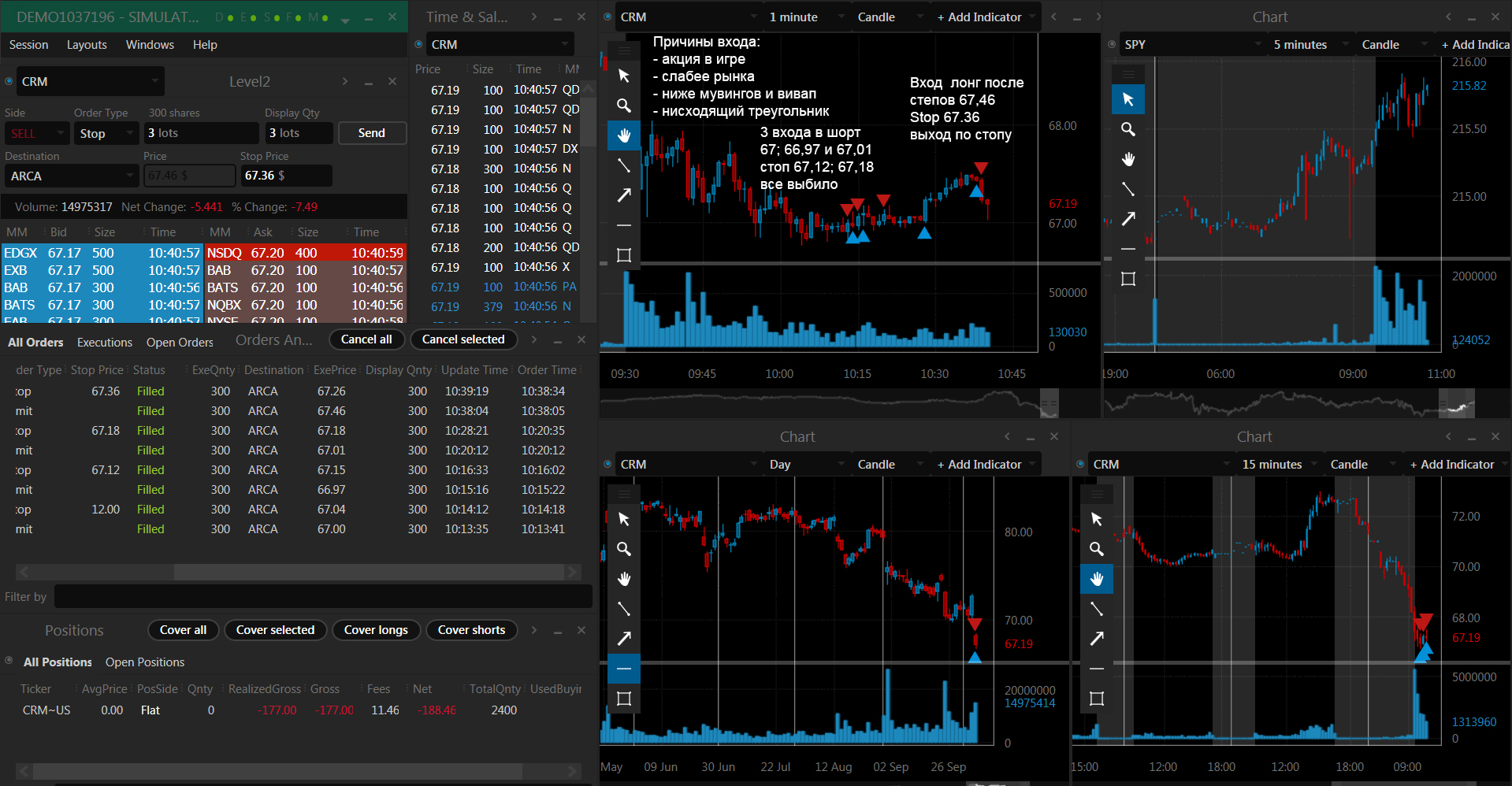Toggle link dot in CRM 1 minute chart
Viewport: 1512px width, 786px height.
click(607, 17)
